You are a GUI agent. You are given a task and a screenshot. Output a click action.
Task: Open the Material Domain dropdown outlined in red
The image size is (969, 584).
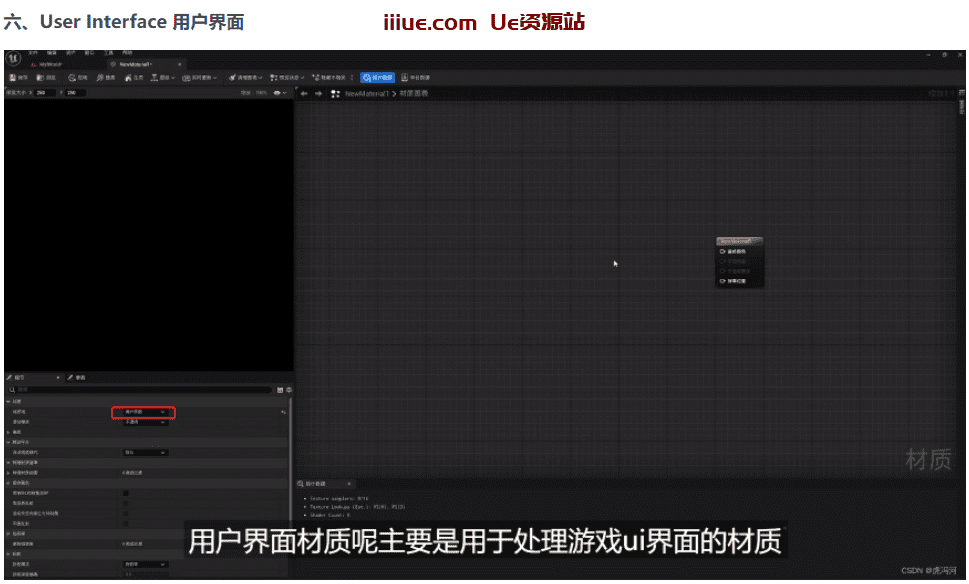143,412
